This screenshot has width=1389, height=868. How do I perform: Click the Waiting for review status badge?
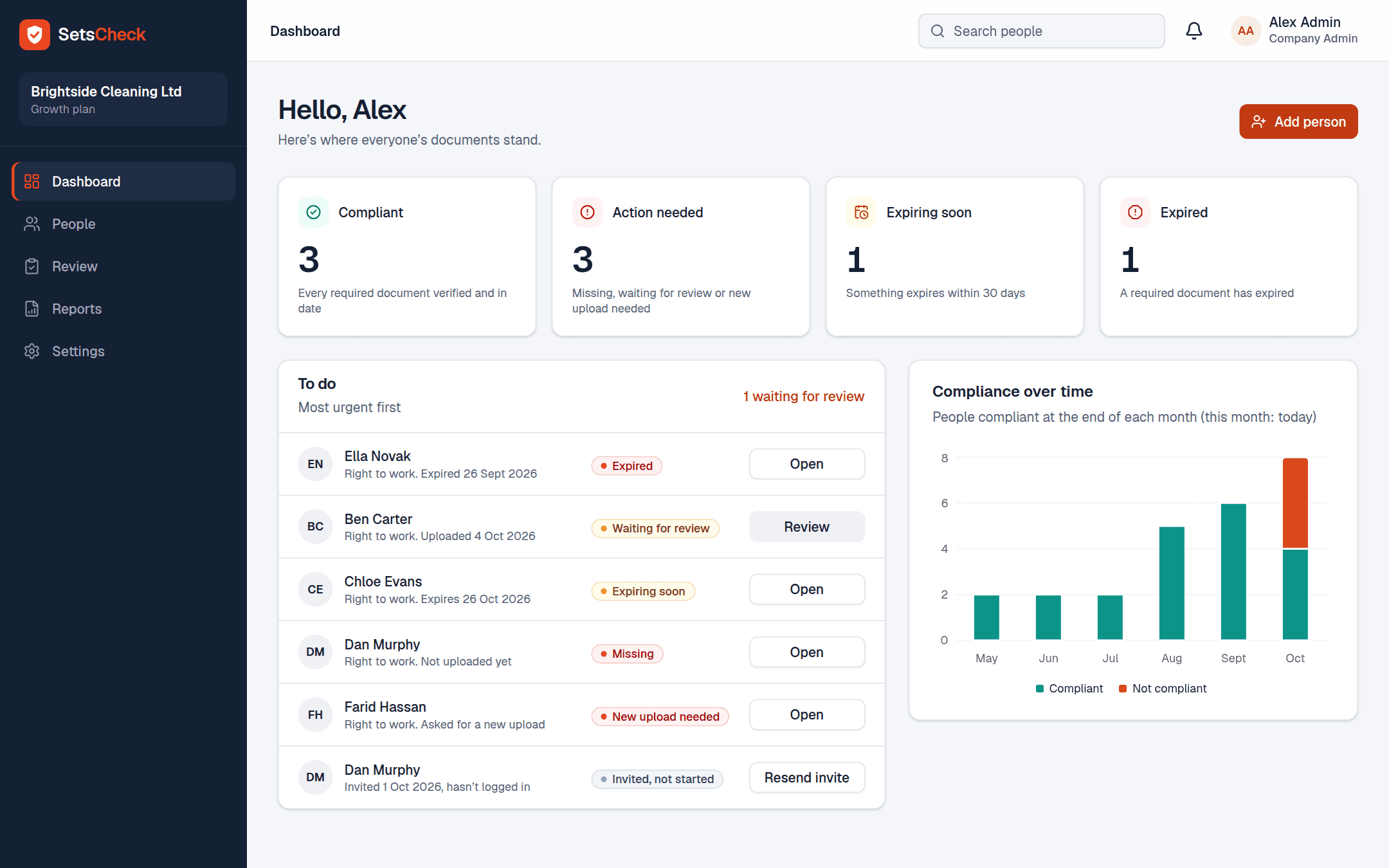(x=655, y=529)
